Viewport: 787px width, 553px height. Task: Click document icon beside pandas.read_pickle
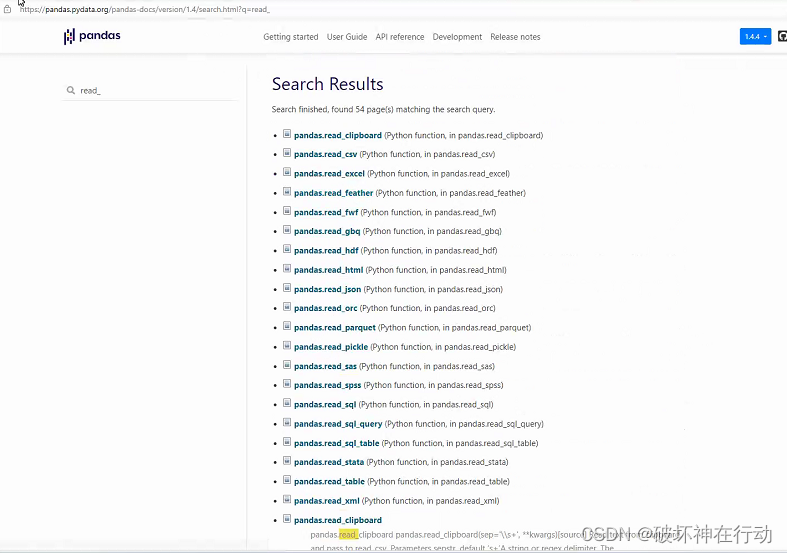287,345
